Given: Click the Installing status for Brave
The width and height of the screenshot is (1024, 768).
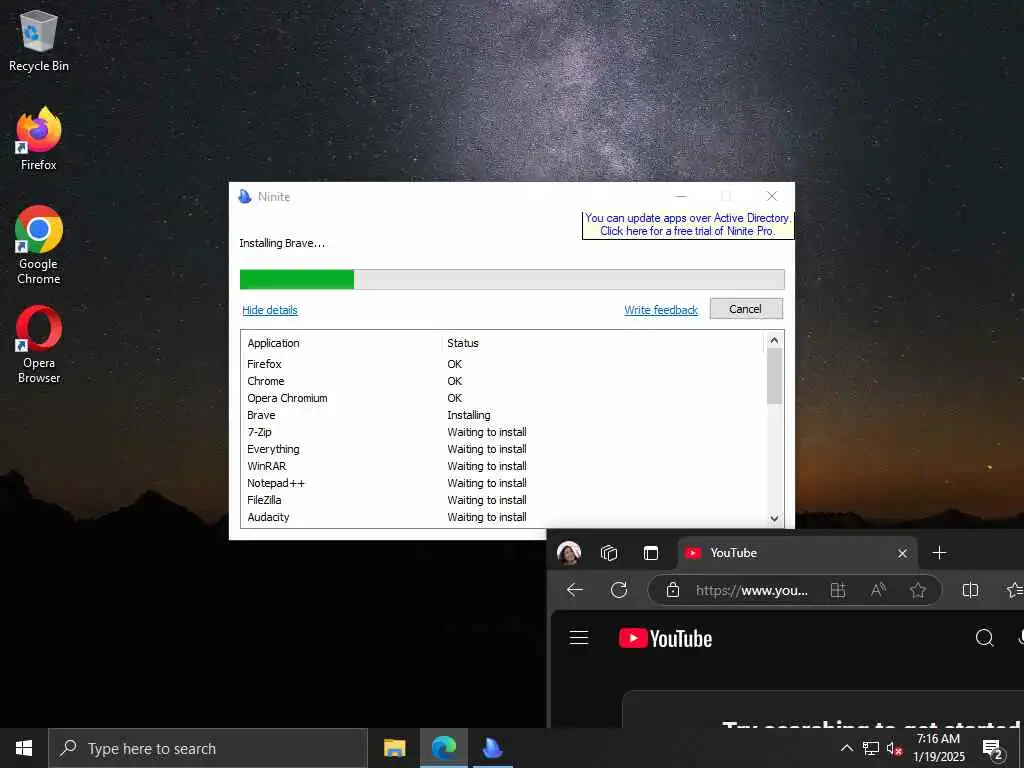Looking at the screenshot, I should click(468, 415).
